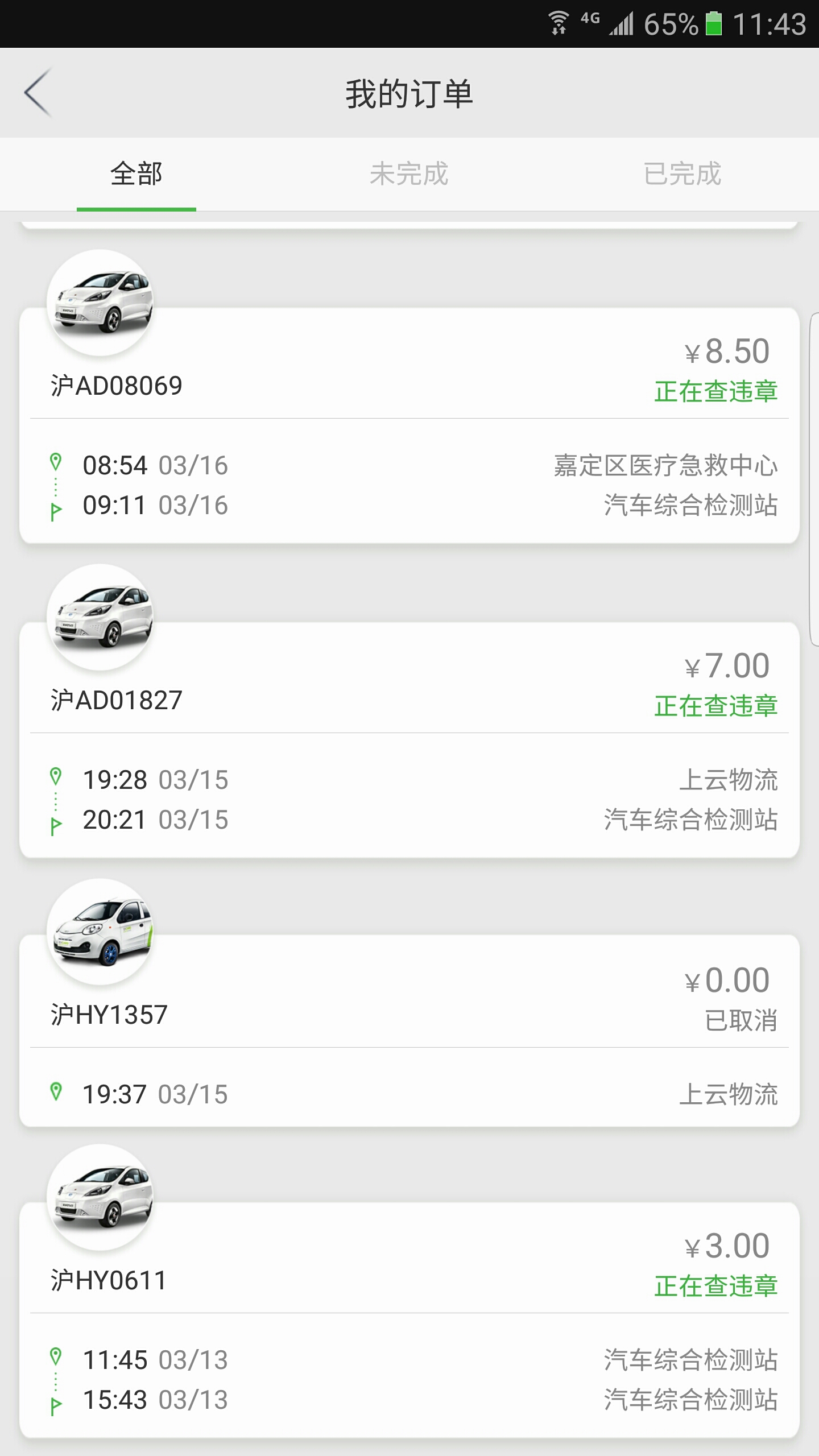Tap the return flag icon at 09:11 03/16
819x1456 pixels.
point(56,511)
